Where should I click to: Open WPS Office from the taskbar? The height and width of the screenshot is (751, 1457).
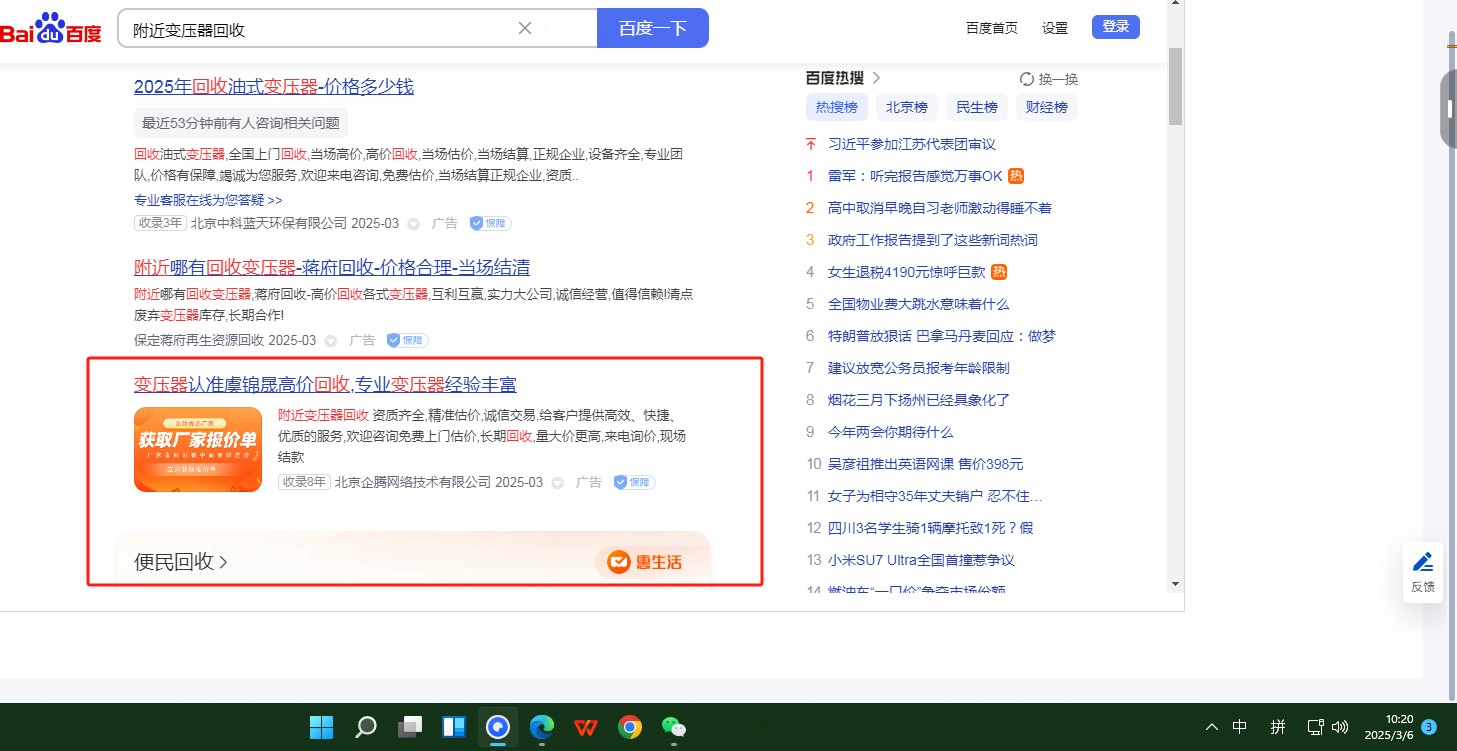click(x=585, y=727)
